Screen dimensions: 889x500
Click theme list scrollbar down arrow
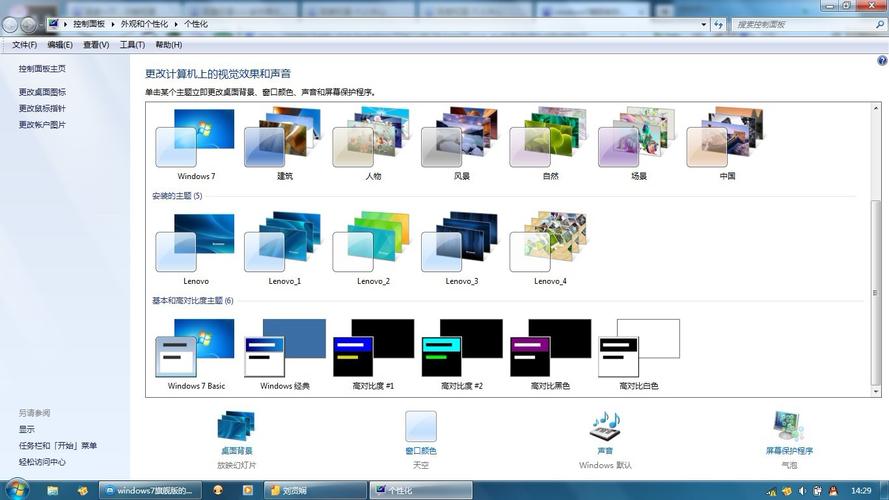(876, 391)
